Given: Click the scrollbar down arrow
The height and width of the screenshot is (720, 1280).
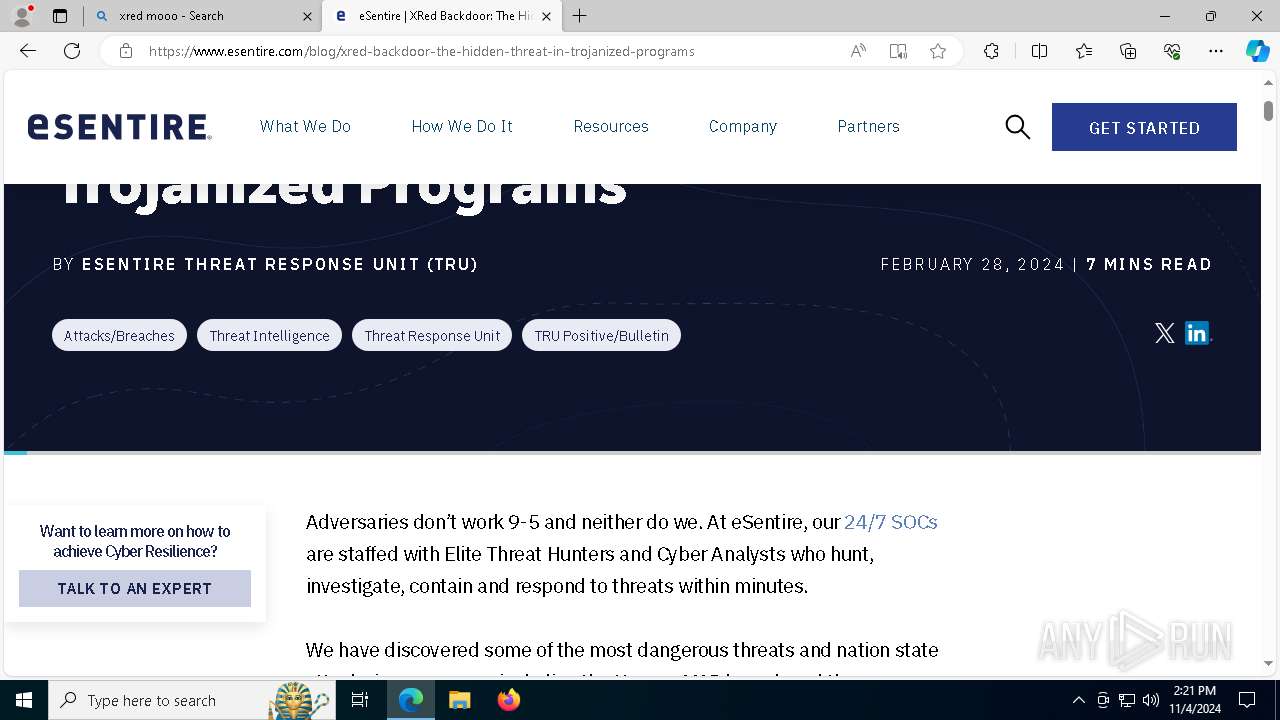Looking at the screenshot, I should pos(1268,663).
